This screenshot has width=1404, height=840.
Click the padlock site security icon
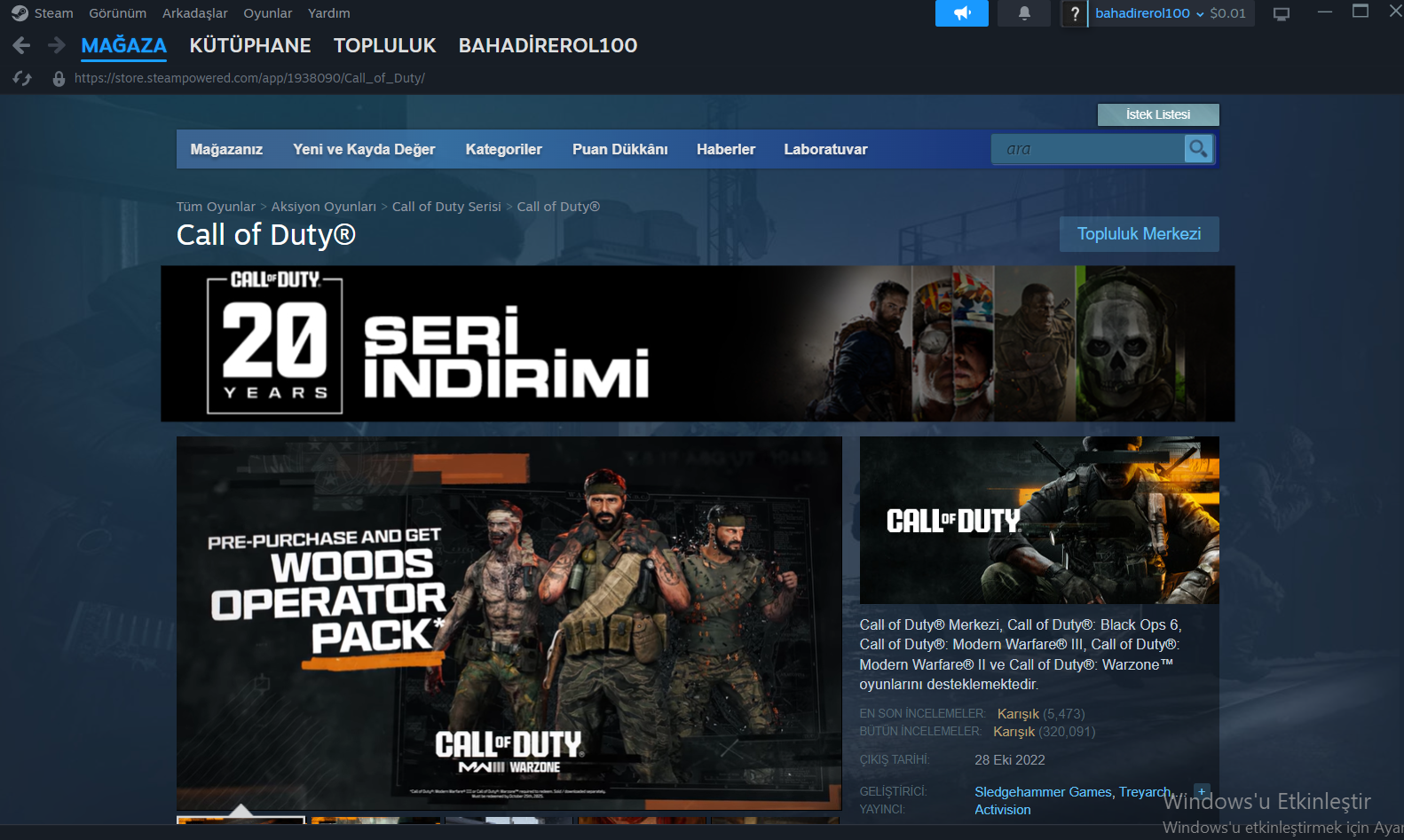click(x=59, y=78)
